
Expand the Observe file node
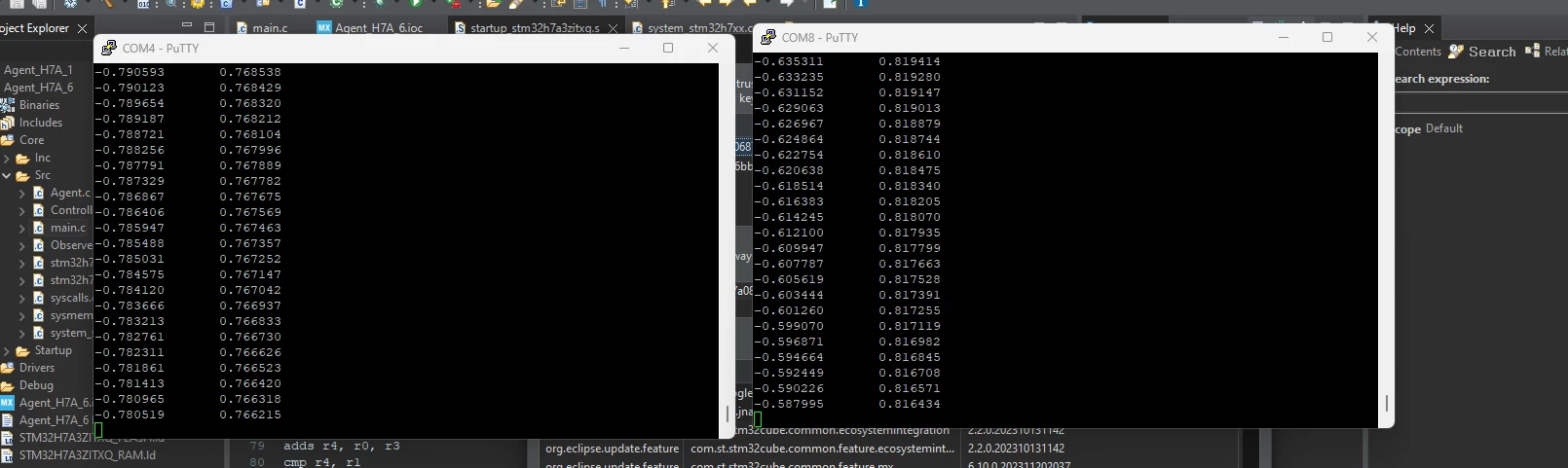(x=22, y=245)
